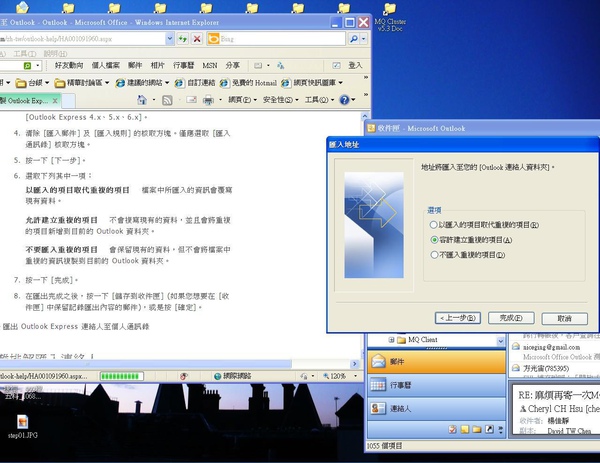Open the 台銀 favorites folder
The height and width of the screenshot is (463, 600).
(32, 83)
